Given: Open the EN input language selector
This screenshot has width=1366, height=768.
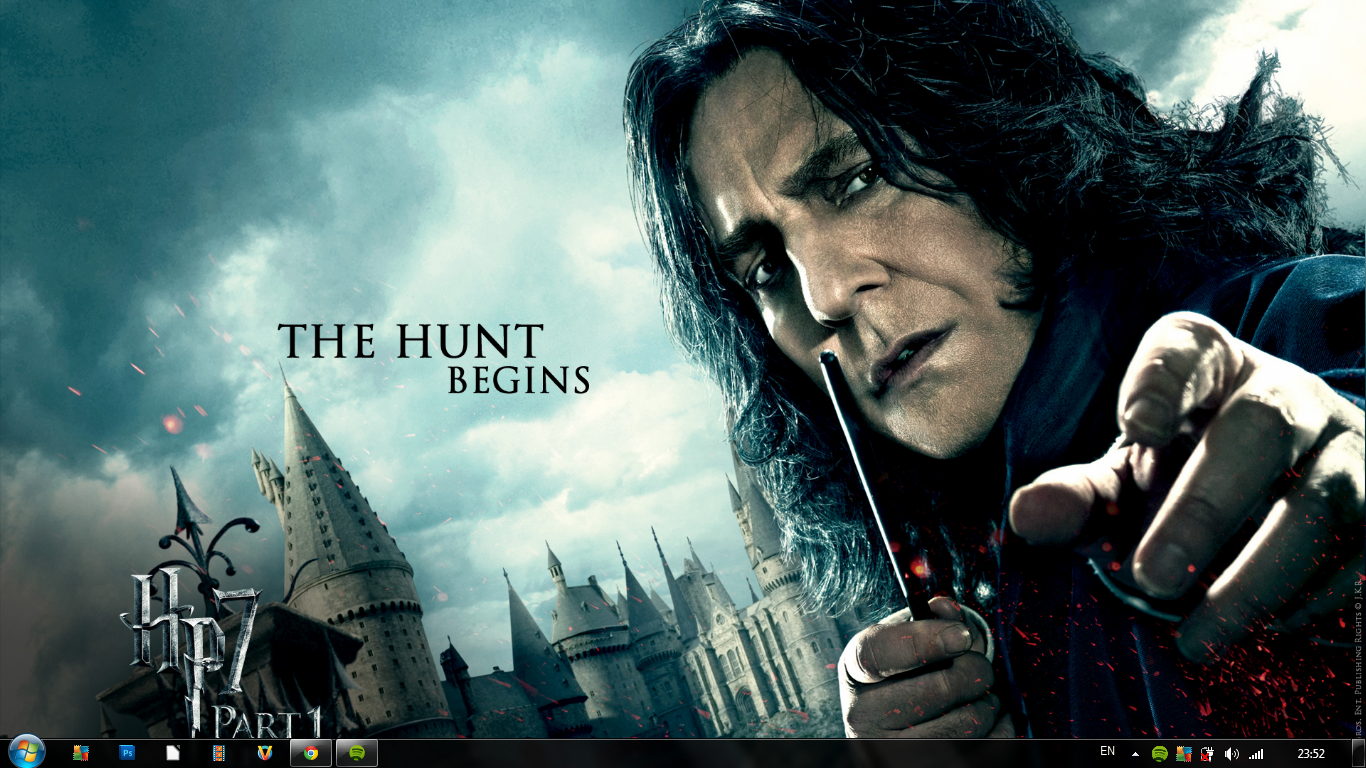Looking at the screenshot, I should point(1107,751).
